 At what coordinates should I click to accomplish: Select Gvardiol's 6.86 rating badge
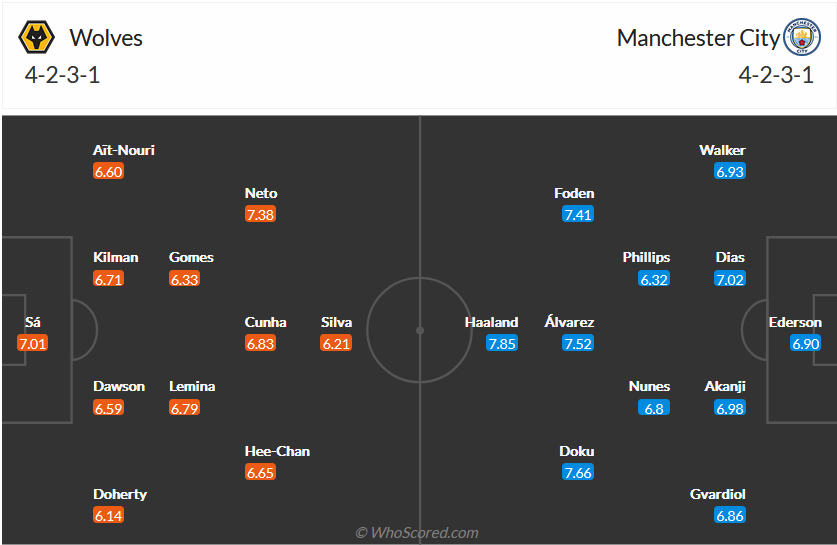click(x=730, y=515)
